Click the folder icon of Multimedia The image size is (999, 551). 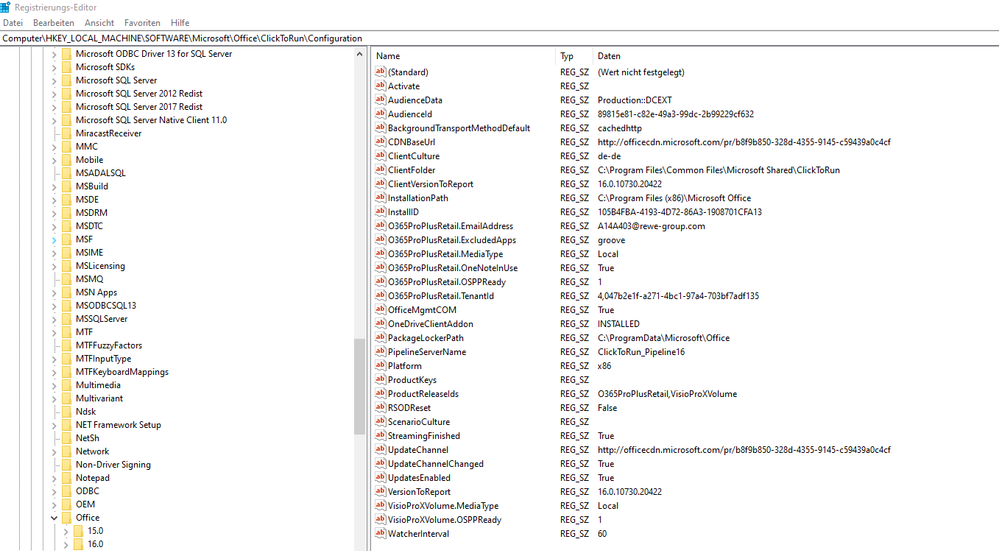pos(66,385)
